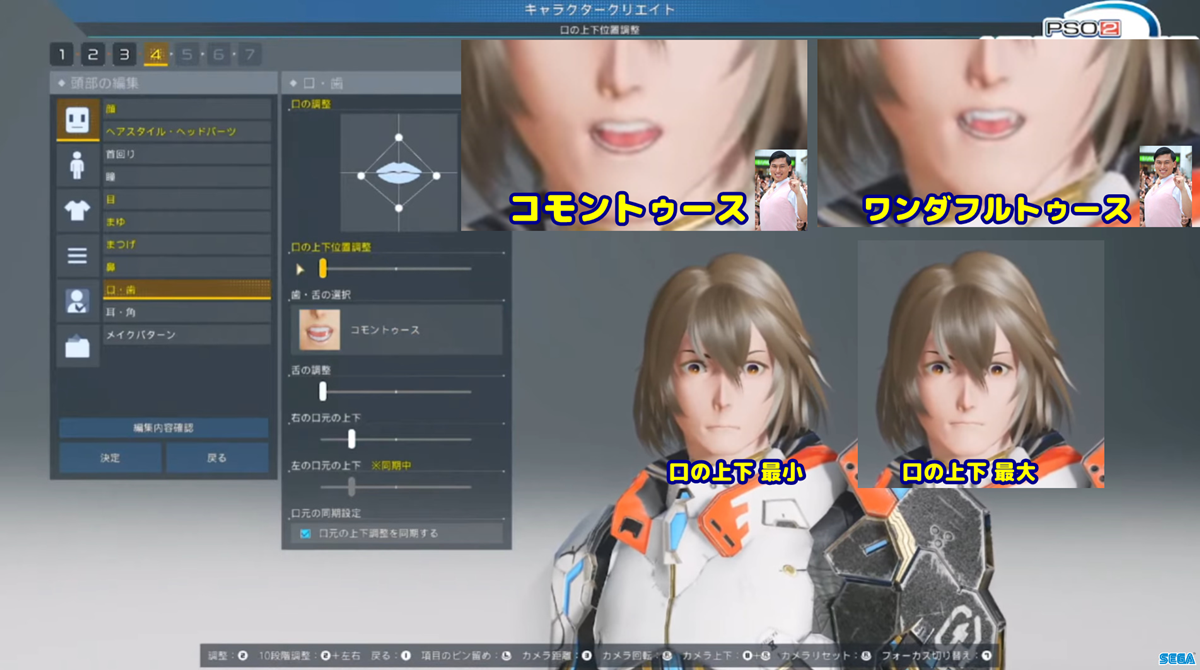Image resolution: width=1200 pixels, height=670 pixels.
Task: Click the PSO2 logo
Action: coord(1082,27)
